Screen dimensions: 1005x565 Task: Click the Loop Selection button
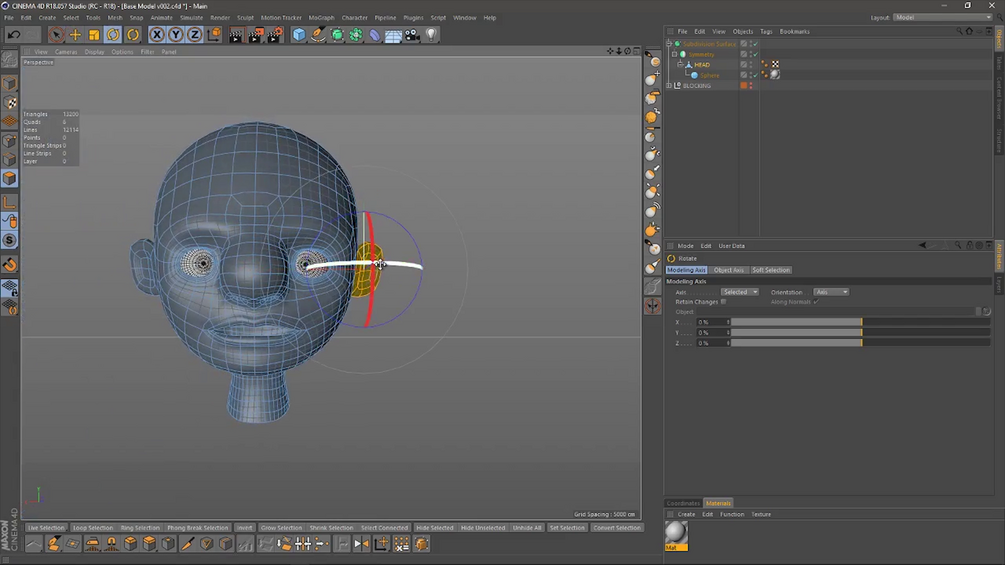[93, 528]
